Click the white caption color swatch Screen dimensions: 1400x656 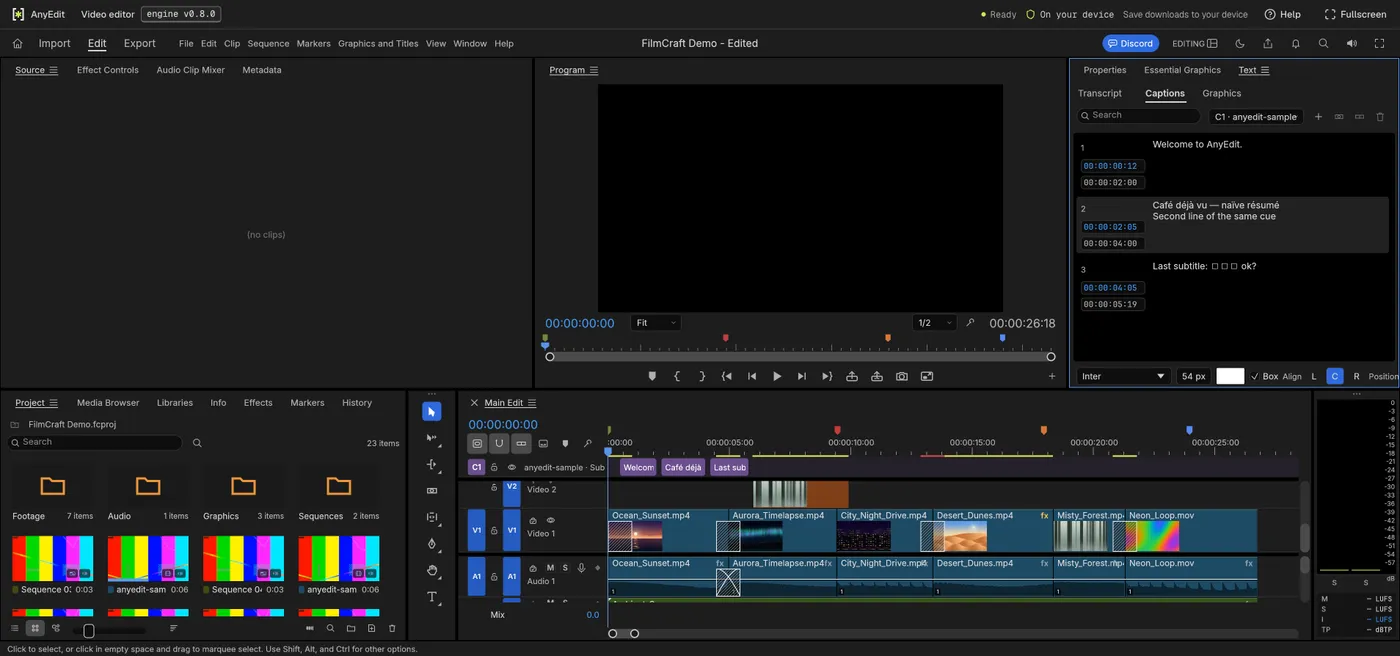[x=1230, y=376]
